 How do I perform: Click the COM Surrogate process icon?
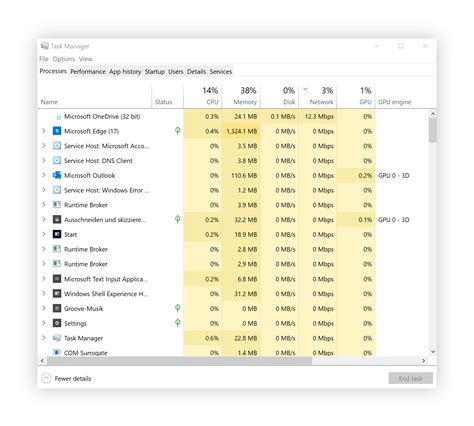pyautogui.click(x=57, y=352)
